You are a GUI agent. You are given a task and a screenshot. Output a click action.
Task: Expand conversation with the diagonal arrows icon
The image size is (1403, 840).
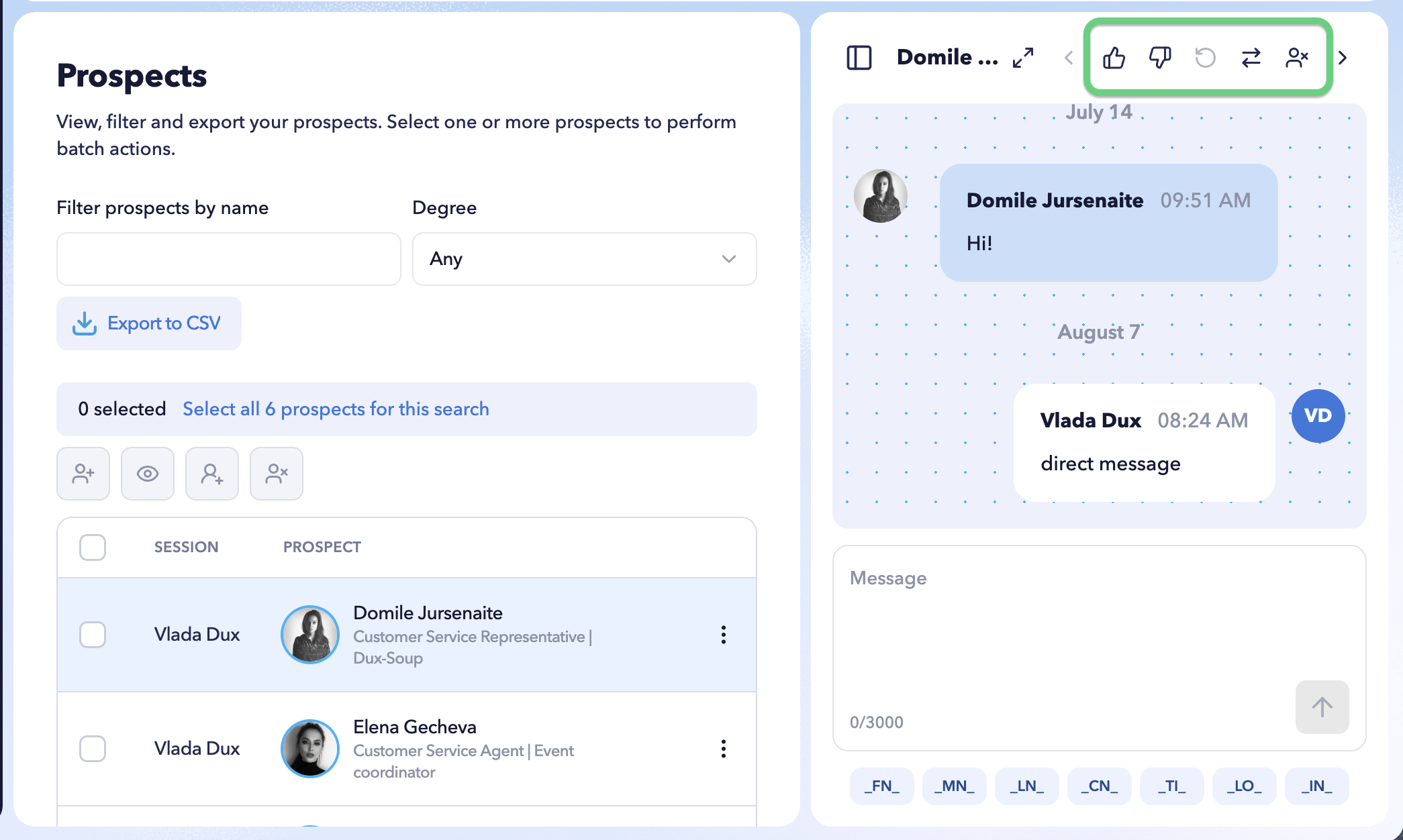point(1023,58)
